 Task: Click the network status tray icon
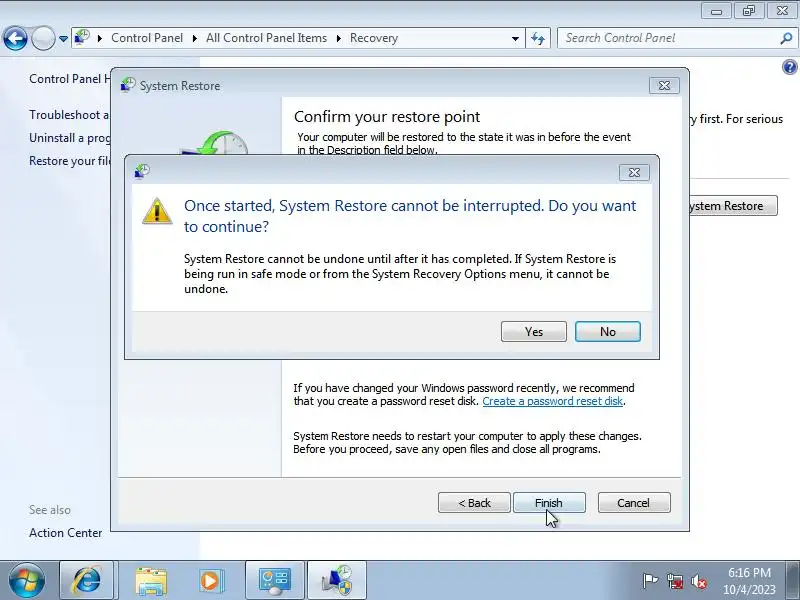(675, 581)
